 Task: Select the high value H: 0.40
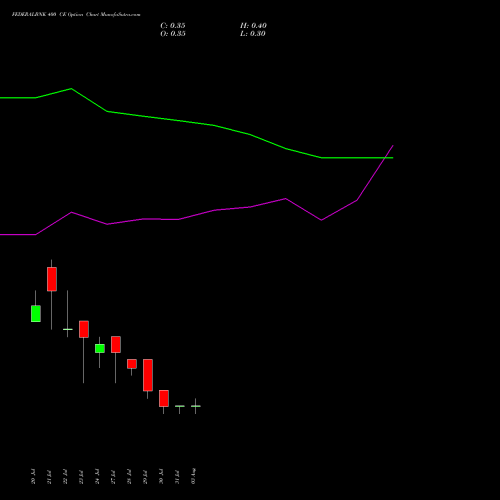pos(253,26)
